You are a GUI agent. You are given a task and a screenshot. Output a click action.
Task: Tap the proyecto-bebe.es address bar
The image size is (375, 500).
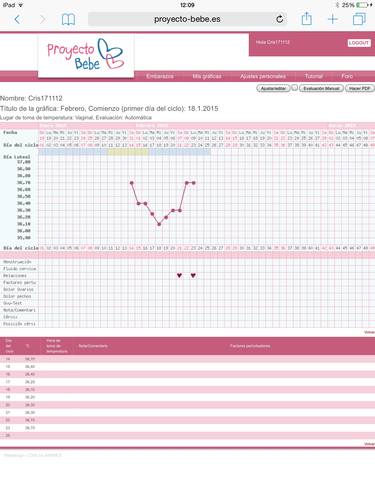[x=187, y=19]
